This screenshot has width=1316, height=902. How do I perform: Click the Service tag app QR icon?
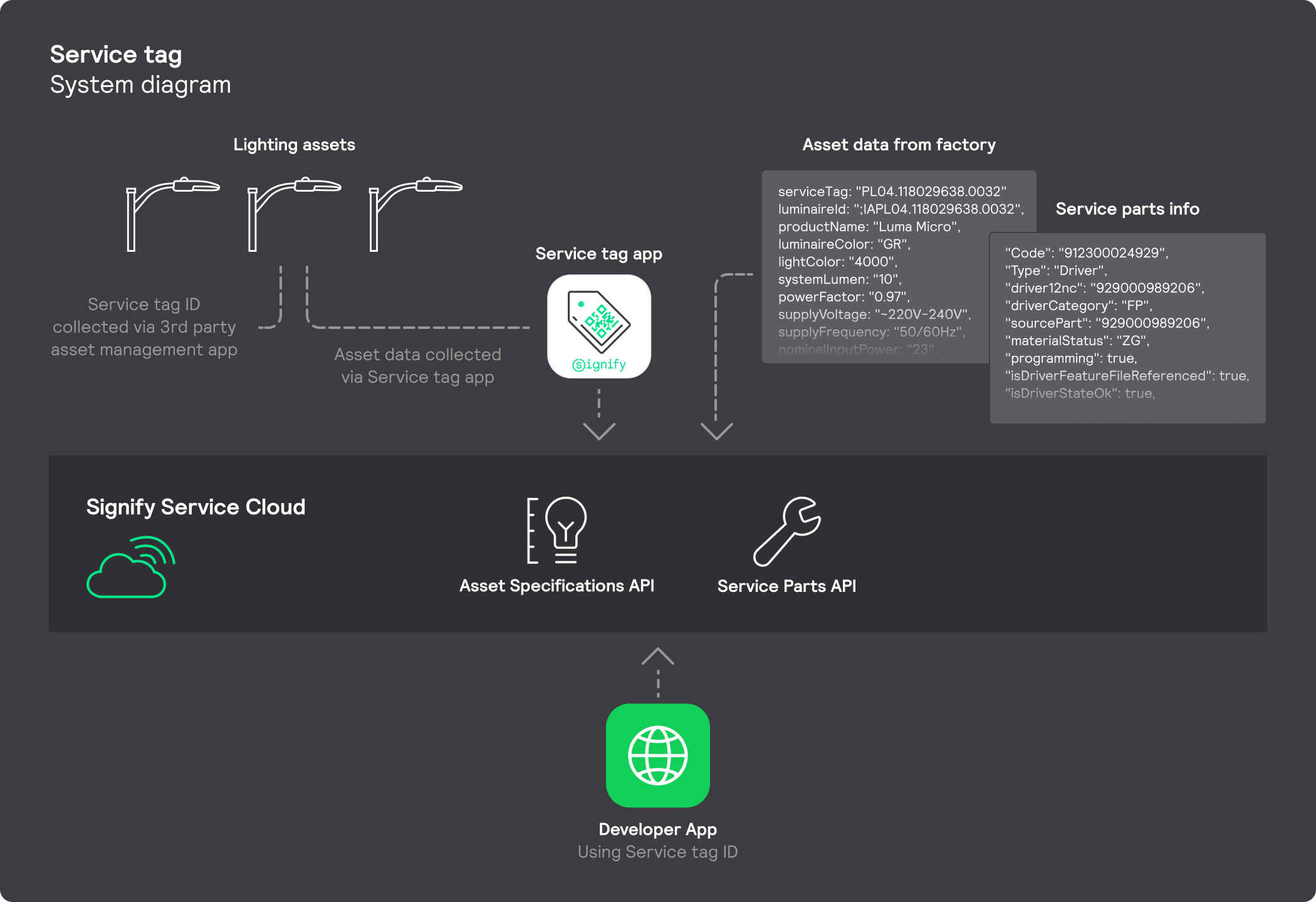tap(599, 326)
